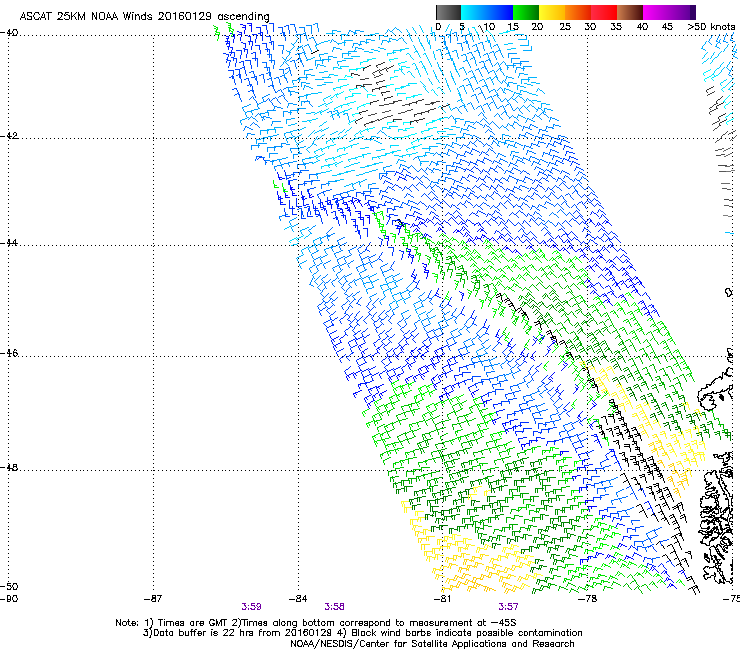The height and width of the screenshot is (650, 740).
Task: Click the gray 0-5 knots legend swatch
Action: (448, 12)
